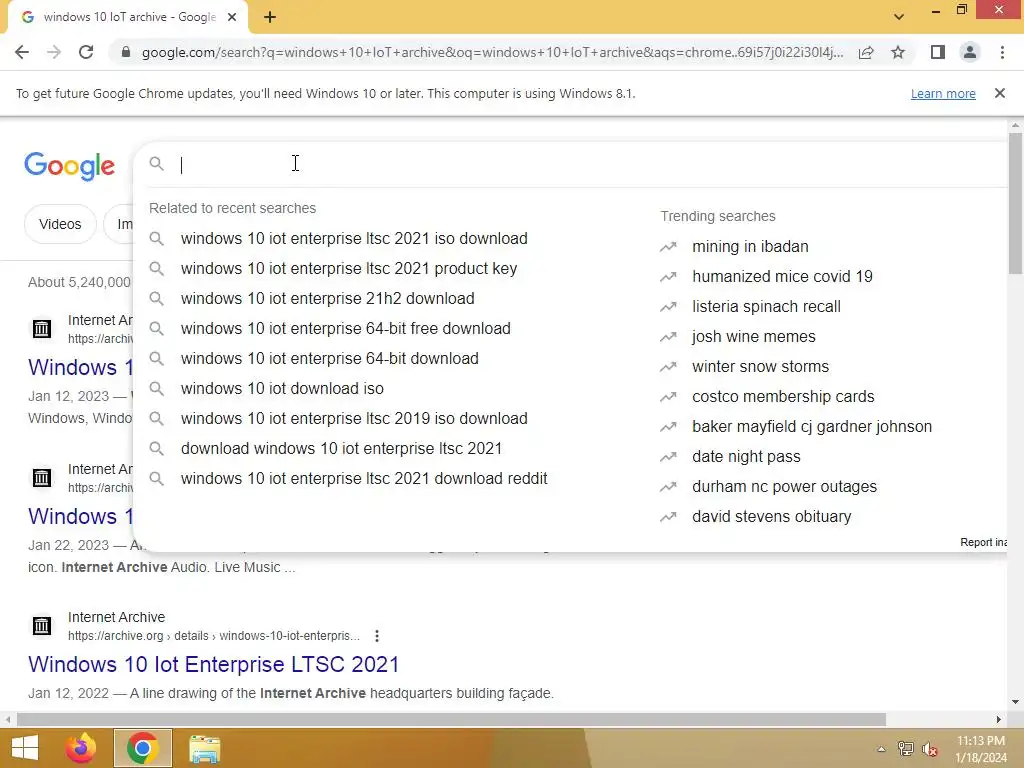Select trending baker mayfield cj gardner johnson
The height and width of the screenshot is (768, 1024).
coord(812,426)
